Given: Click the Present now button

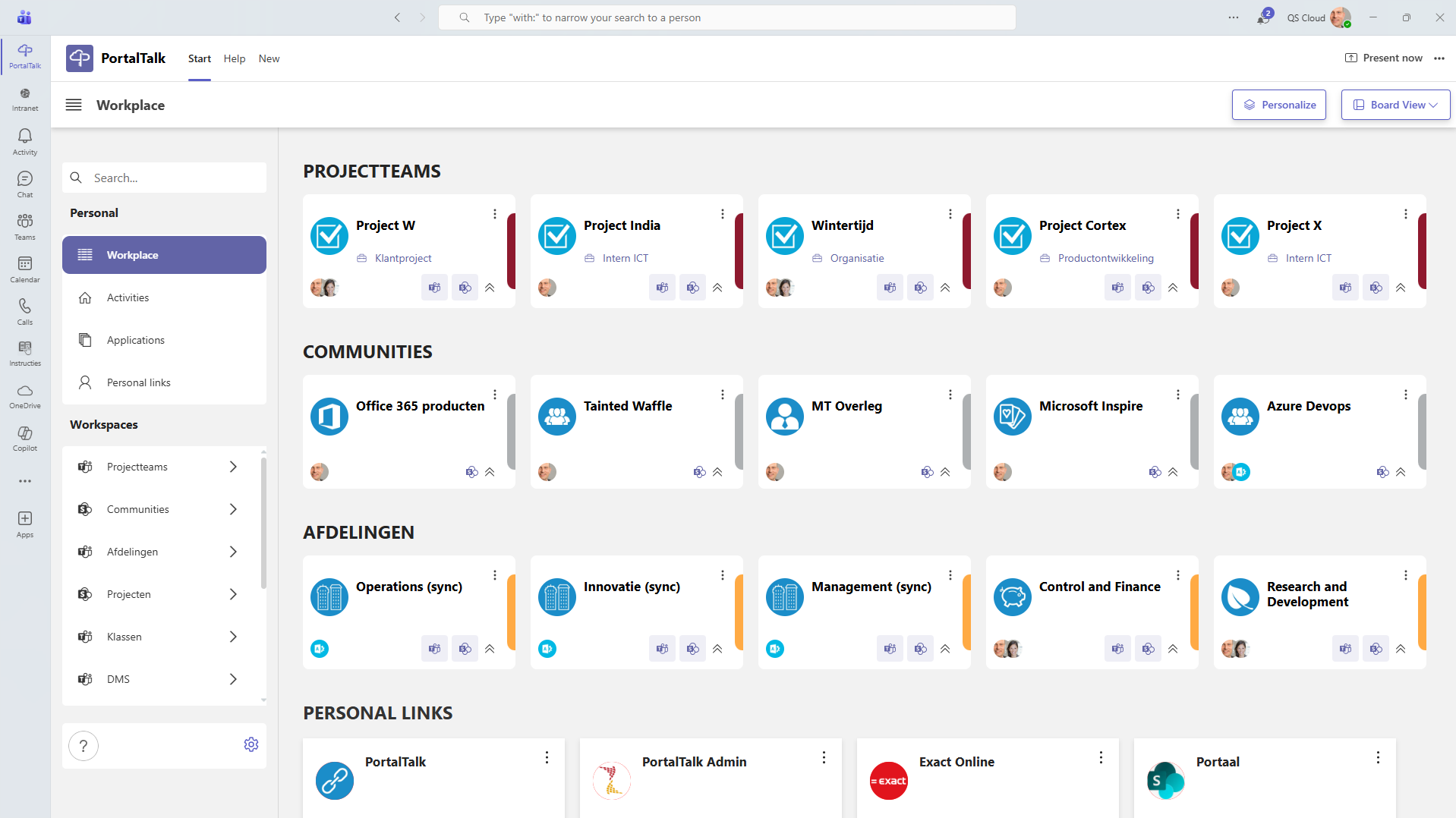Looking at the screenshot, I should (x=1384, y=58).
